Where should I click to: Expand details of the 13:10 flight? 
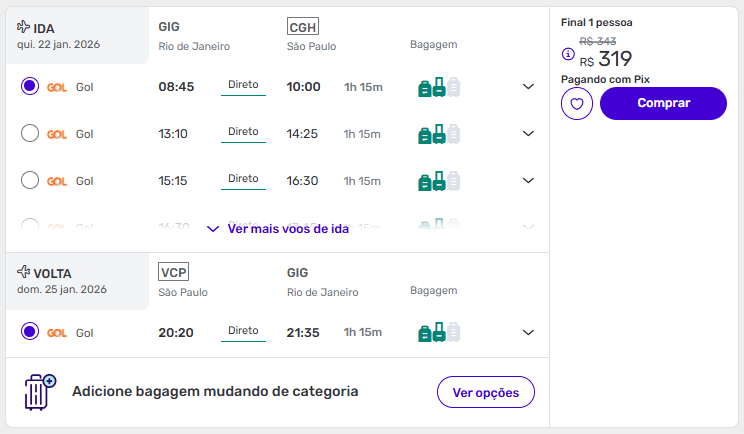point(529,134)
